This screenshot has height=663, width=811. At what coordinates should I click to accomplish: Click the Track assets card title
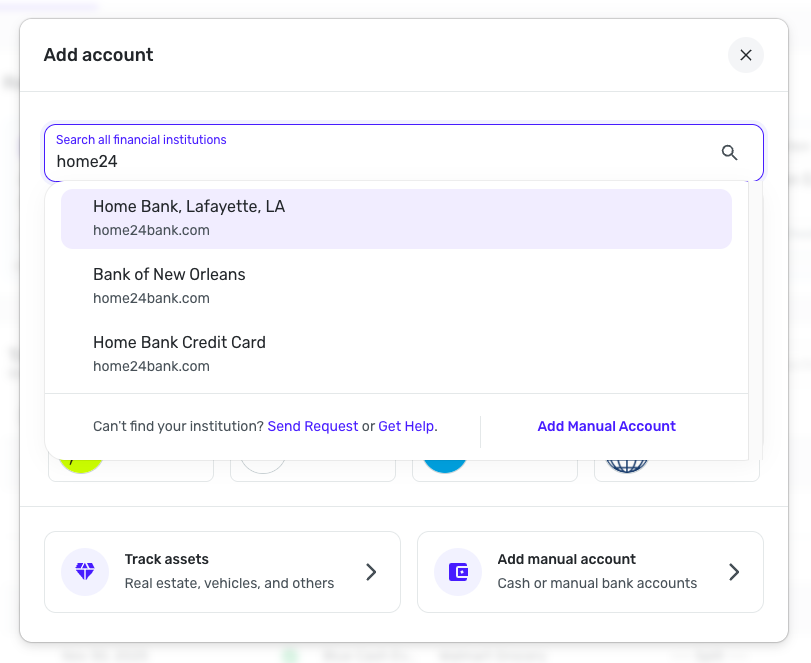pyautogui.click(x=166, y=559)
